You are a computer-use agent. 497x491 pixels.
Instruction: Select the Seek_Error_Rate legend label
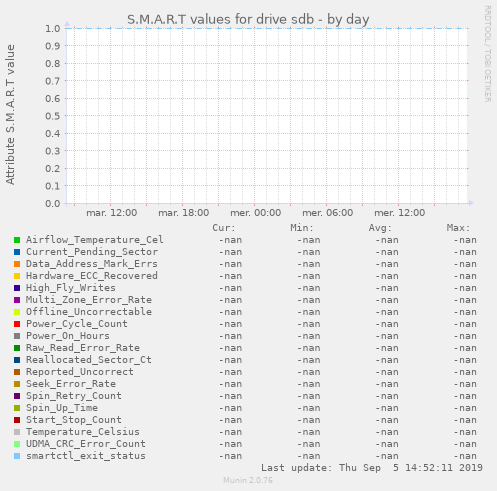(x=71, y=384)
